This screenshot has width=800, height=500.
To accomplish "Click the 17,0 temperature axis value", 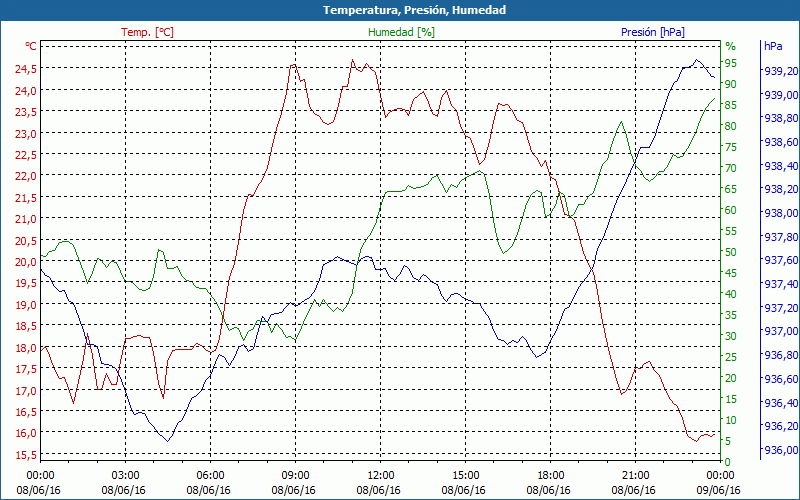I will (26, 390).
